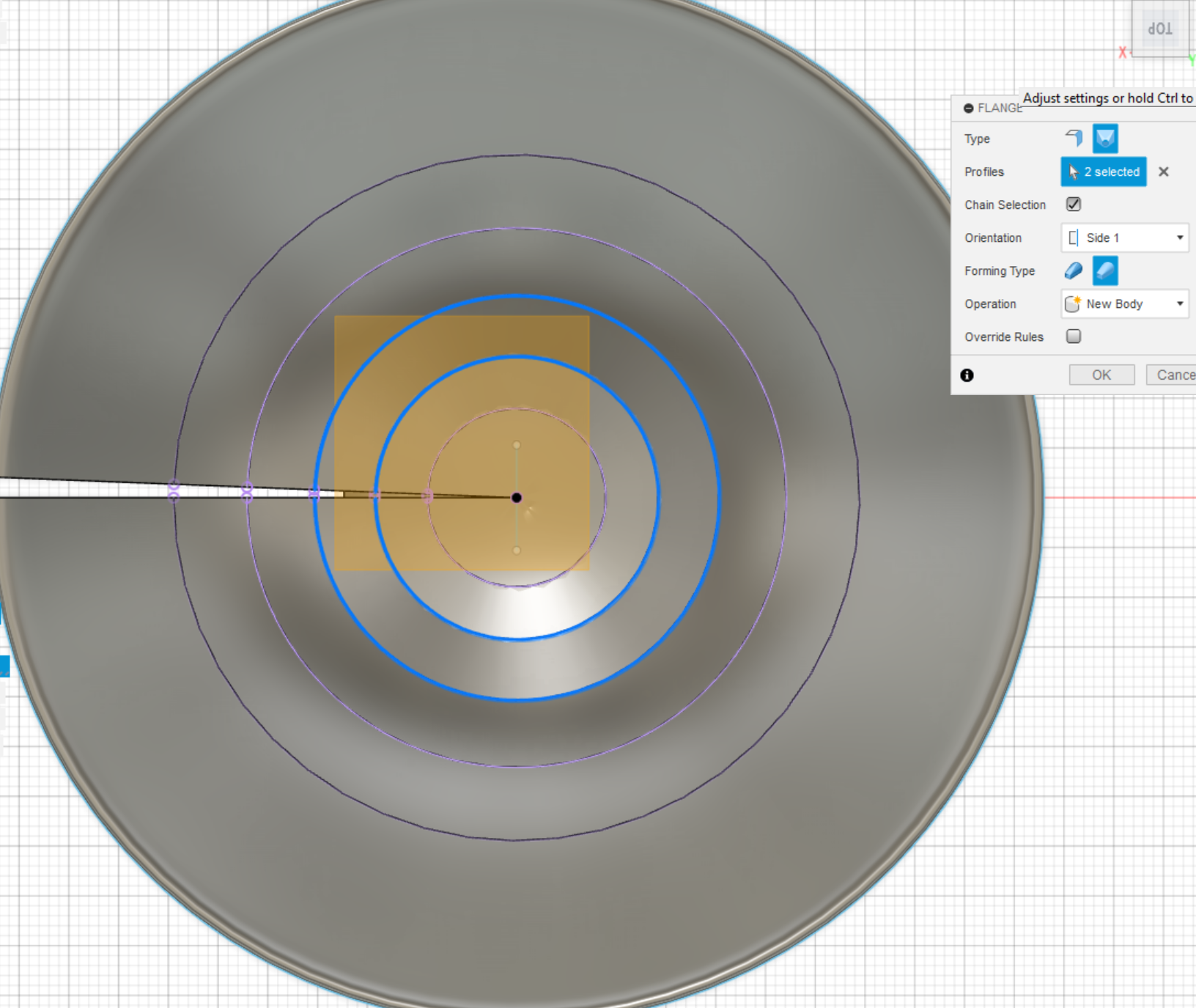Click the info icon in the Flange dialog
This screenshot has width=1196, height=1008.
tap(967, 375)
